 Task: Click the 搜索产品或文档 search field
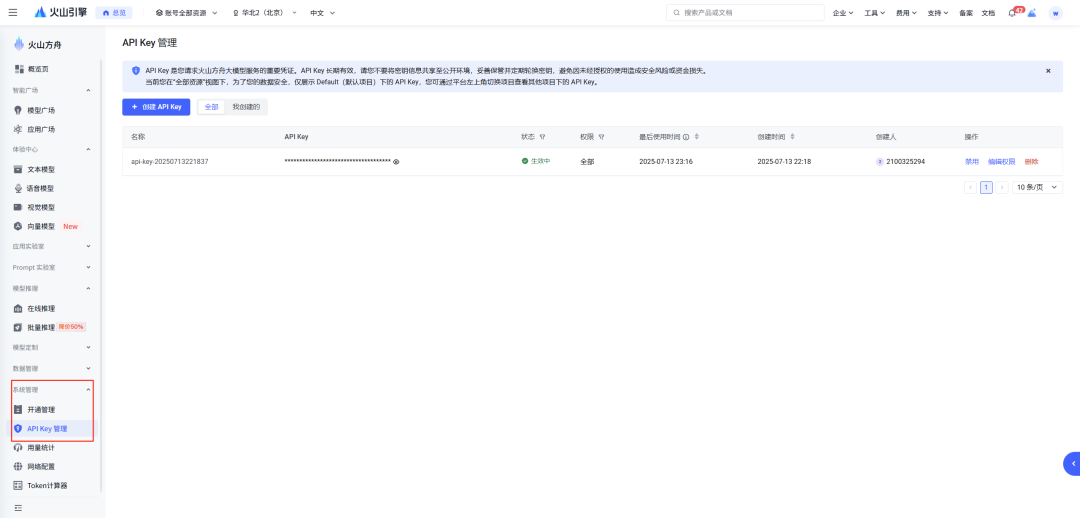pyautogui.click(x=745, y=12)
